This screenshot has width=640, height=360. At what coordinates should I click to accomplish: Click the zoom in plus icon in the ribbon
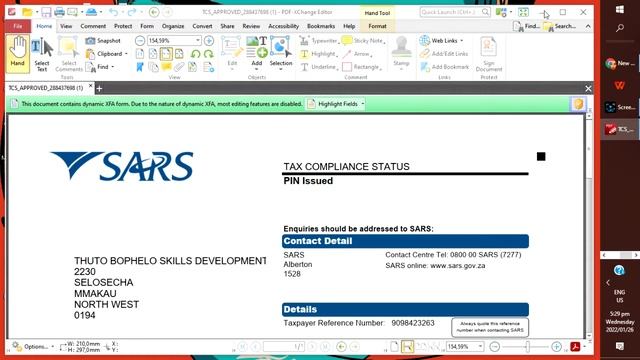tap(209, 41)
